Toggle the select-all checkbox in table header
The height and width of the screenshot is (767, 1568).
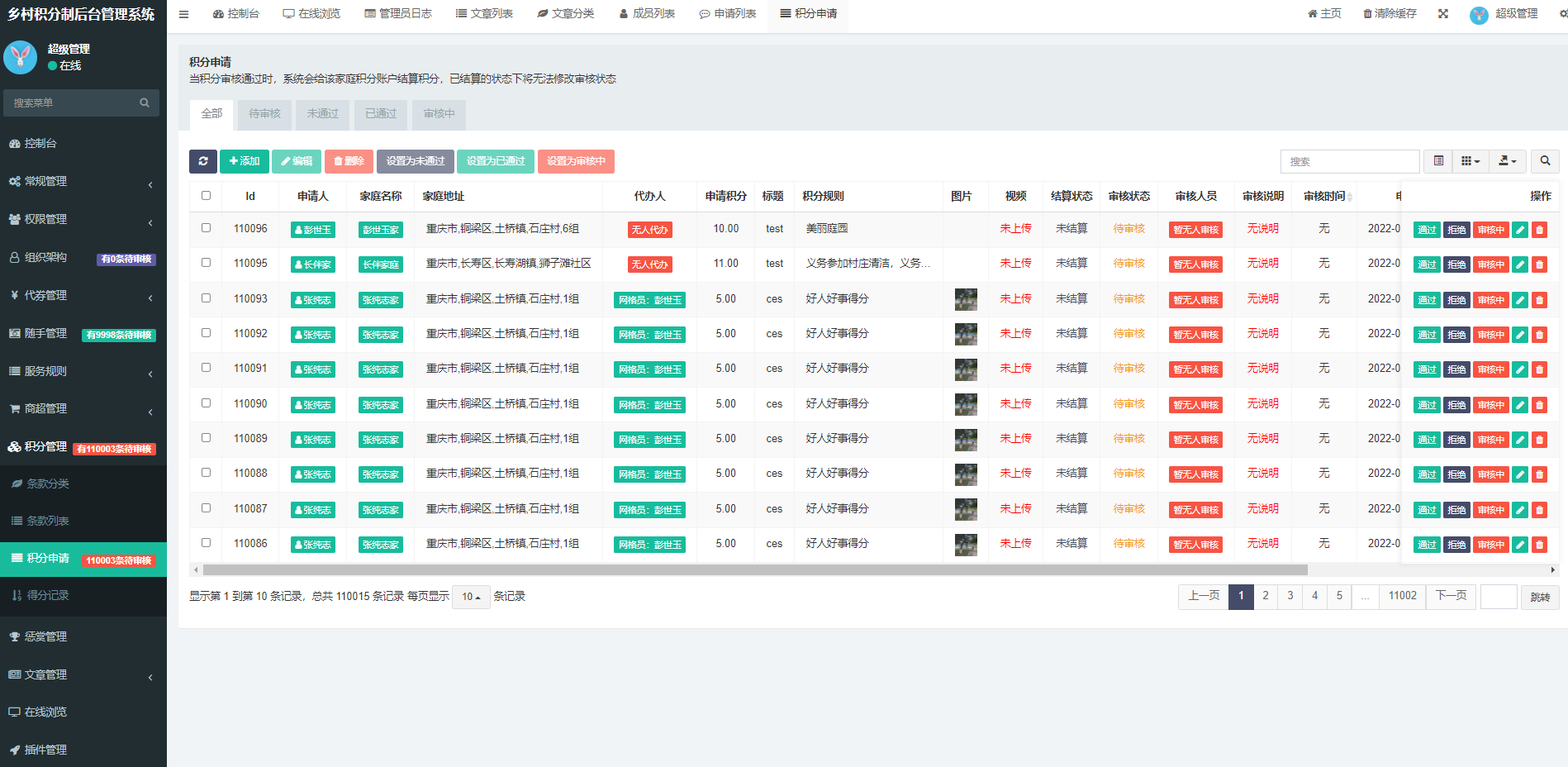click(x=206, y=196)
